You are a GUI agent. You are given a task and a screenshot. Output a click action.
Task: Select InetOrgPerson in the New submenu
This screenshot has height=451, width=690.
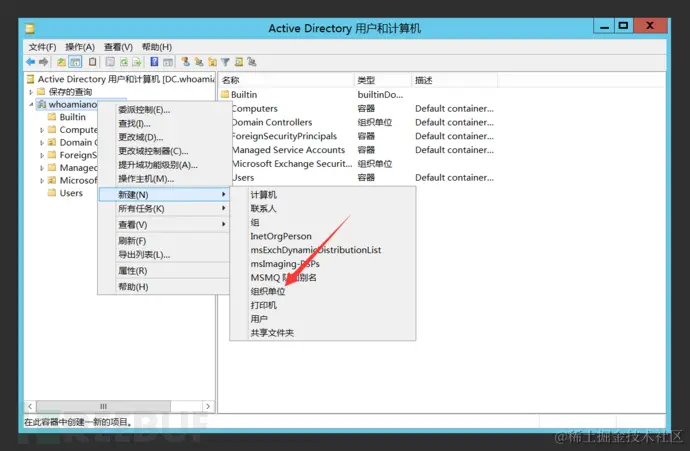pos(323,236)
